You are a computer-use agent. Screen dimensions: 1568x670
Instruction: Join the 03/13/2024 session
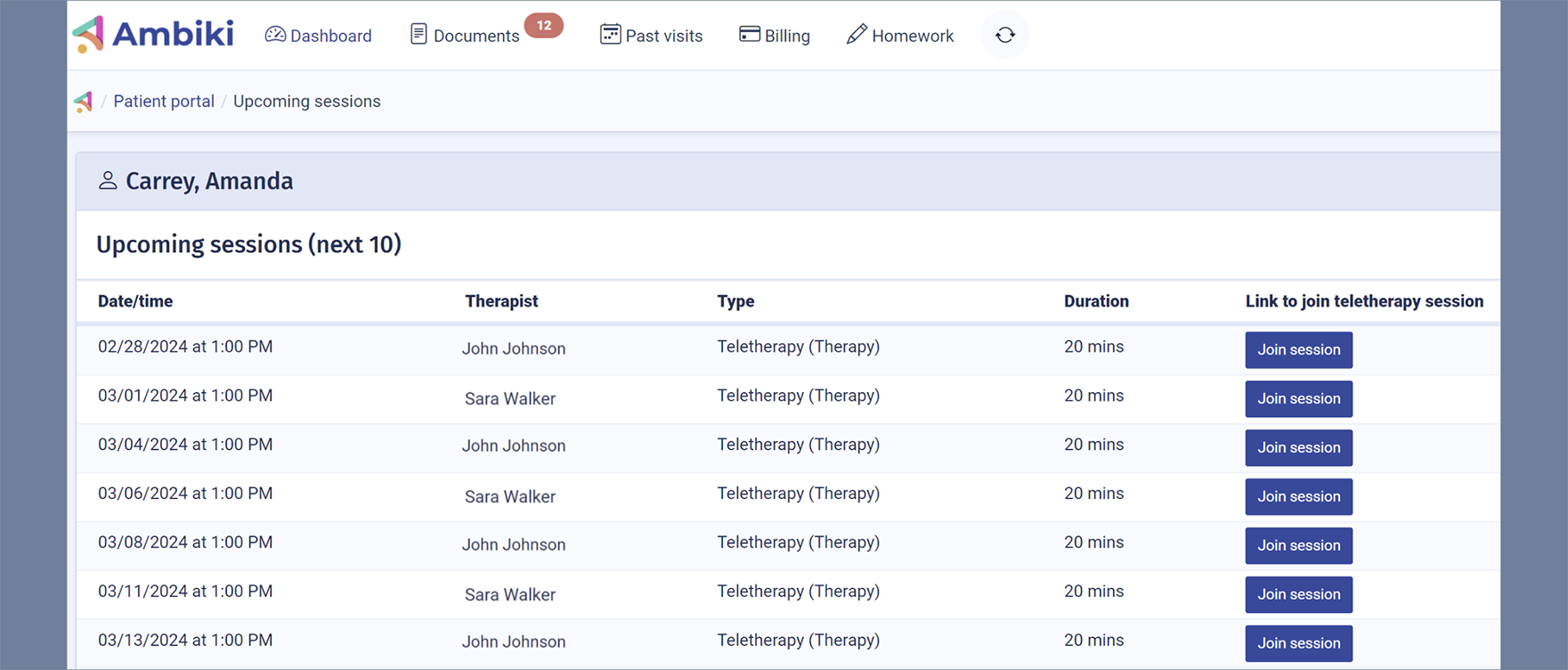[x=1298, y=643]
